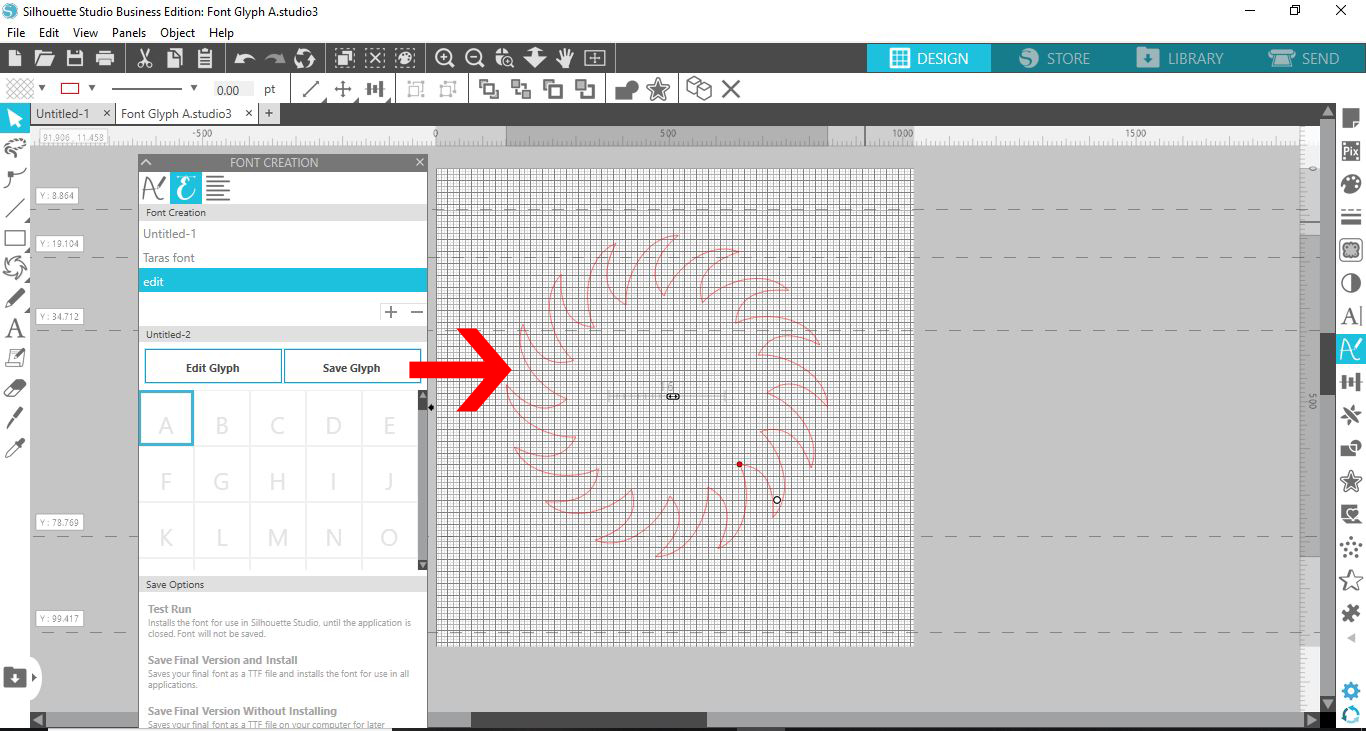Click the Save diskette icon
Viewport: 1366px width, 731px height.
pos(74,58)
